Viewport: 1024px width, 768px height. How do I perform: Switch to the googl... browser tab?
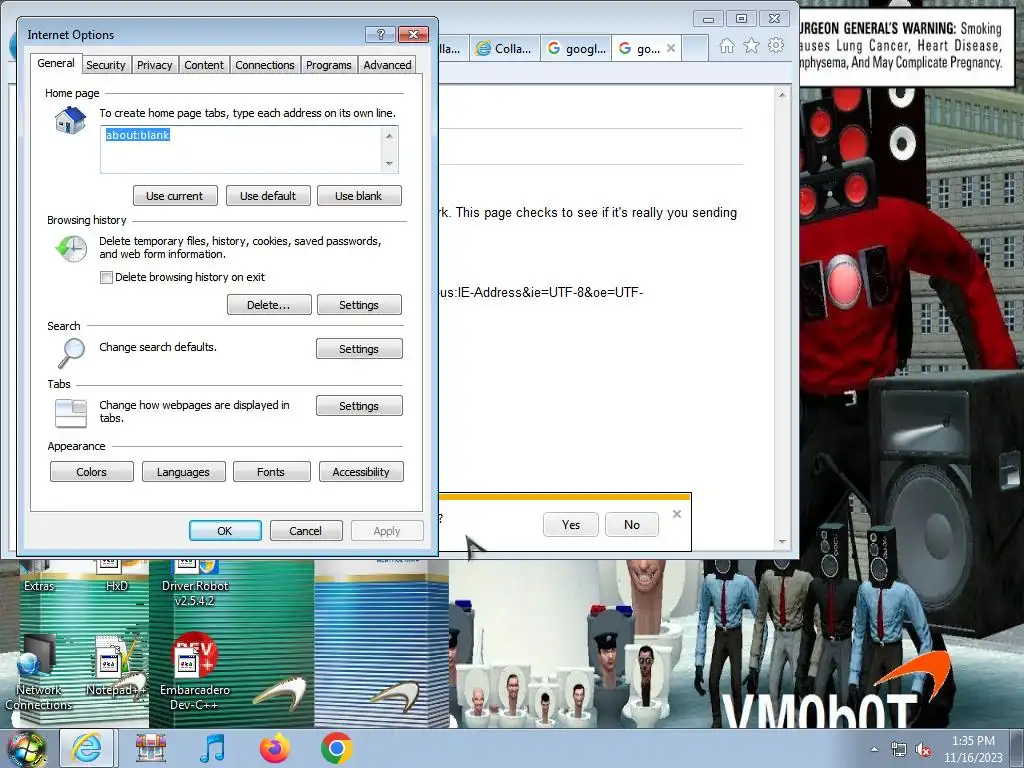coord(577,49)
